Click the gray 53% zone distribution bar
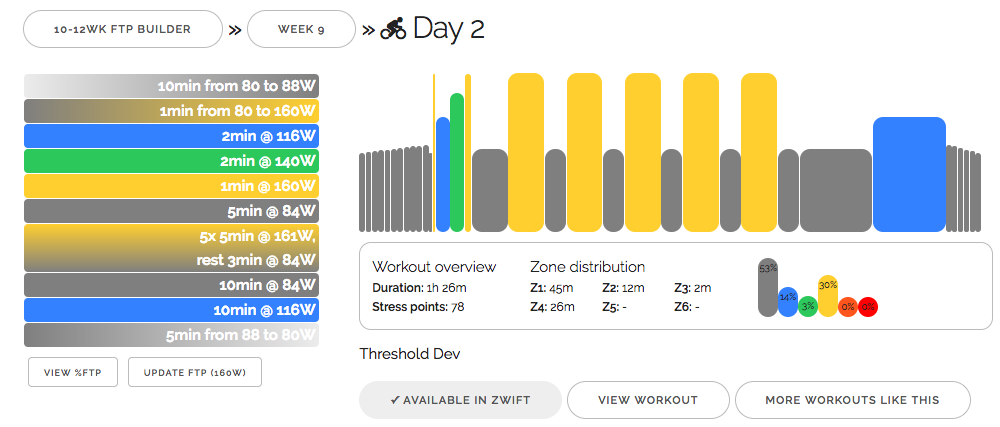Viewport: 1000px width, 427px height. pyautogui.click(x=768, y=288)
